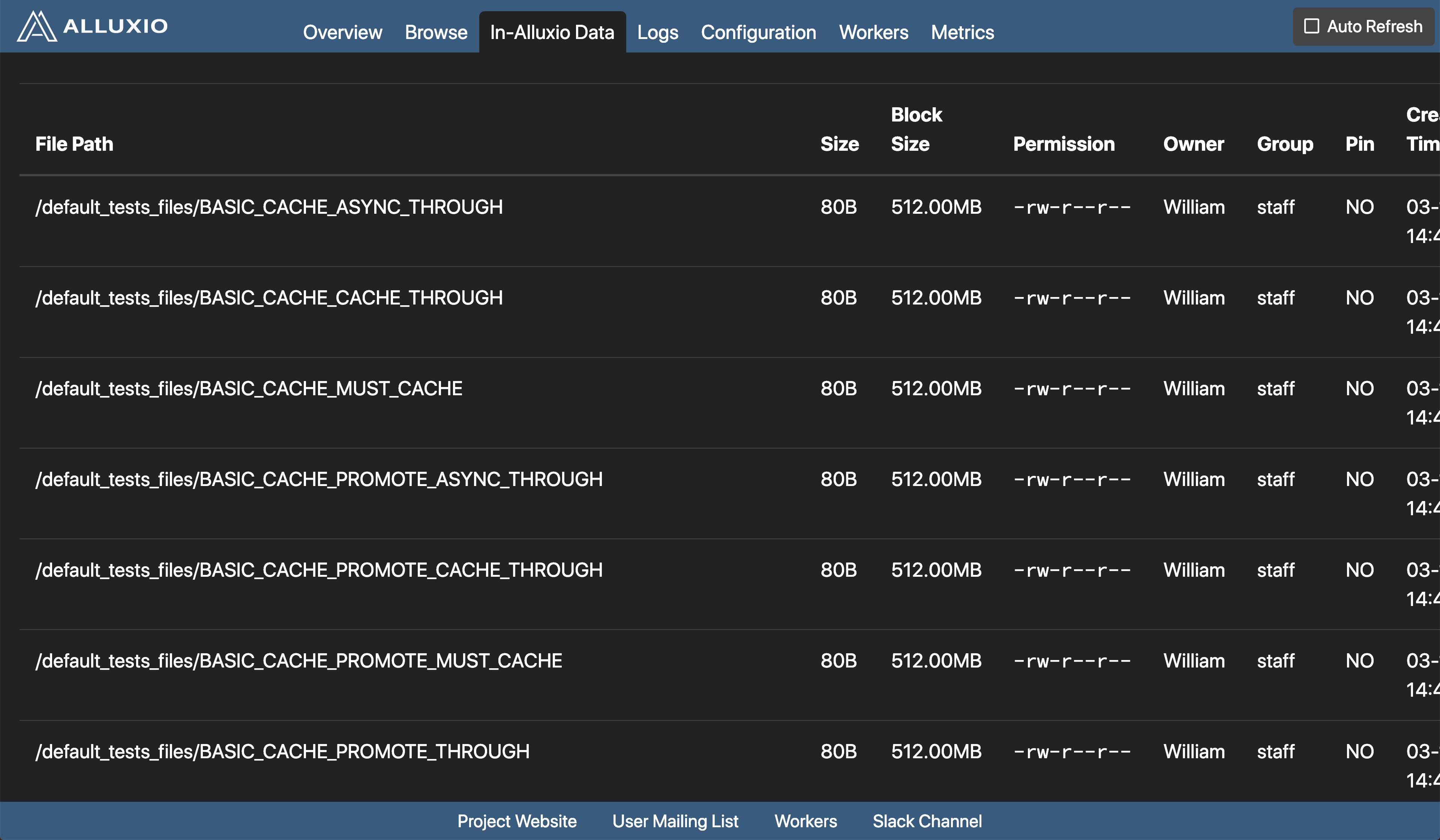Open Workers in the top navigation
1440x840 pixels.
(873, 33)
